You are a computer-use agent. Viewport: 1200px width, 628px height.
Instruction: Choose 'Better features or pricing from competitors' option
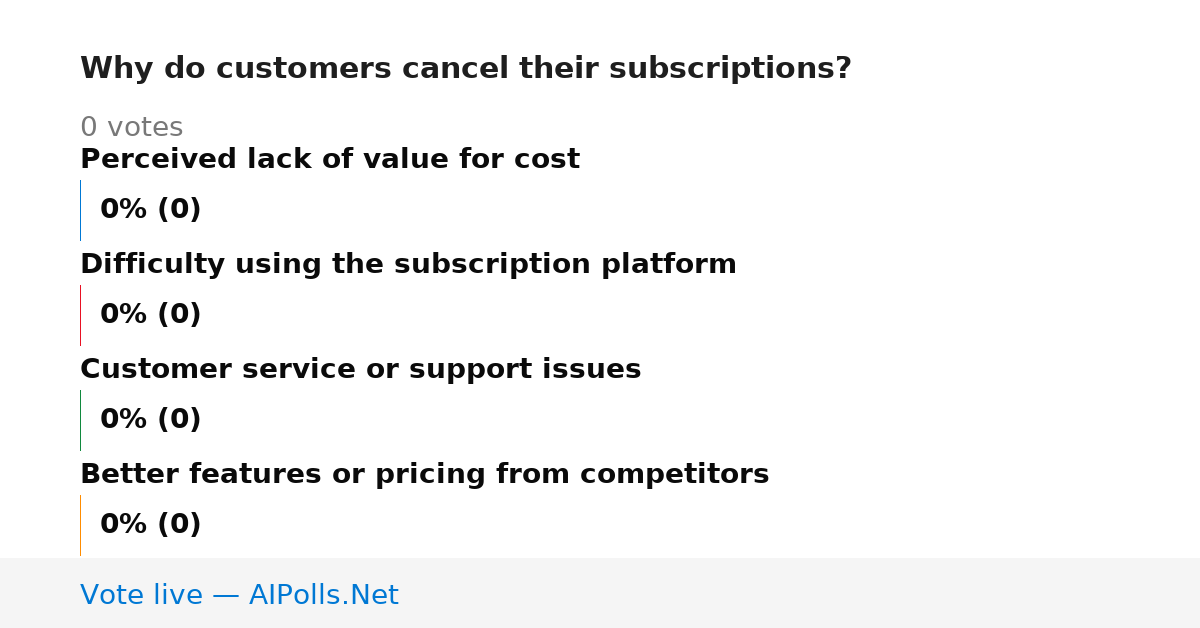tap(425, 474)
